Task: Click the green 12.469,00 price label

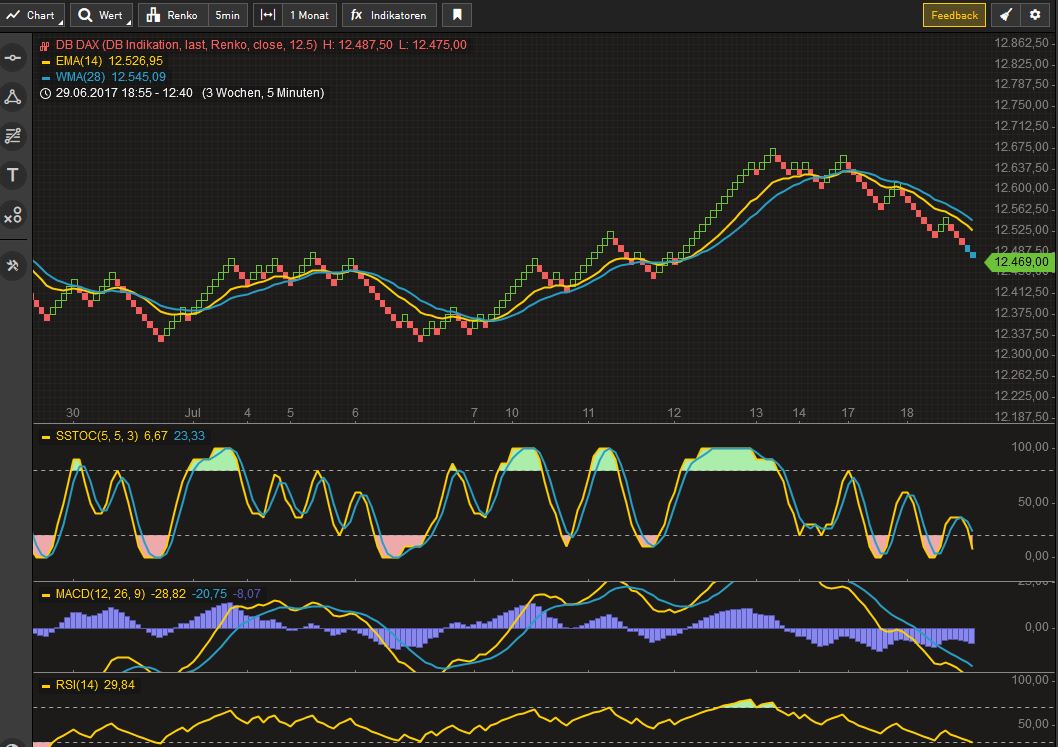Action: coord(1020,262)
